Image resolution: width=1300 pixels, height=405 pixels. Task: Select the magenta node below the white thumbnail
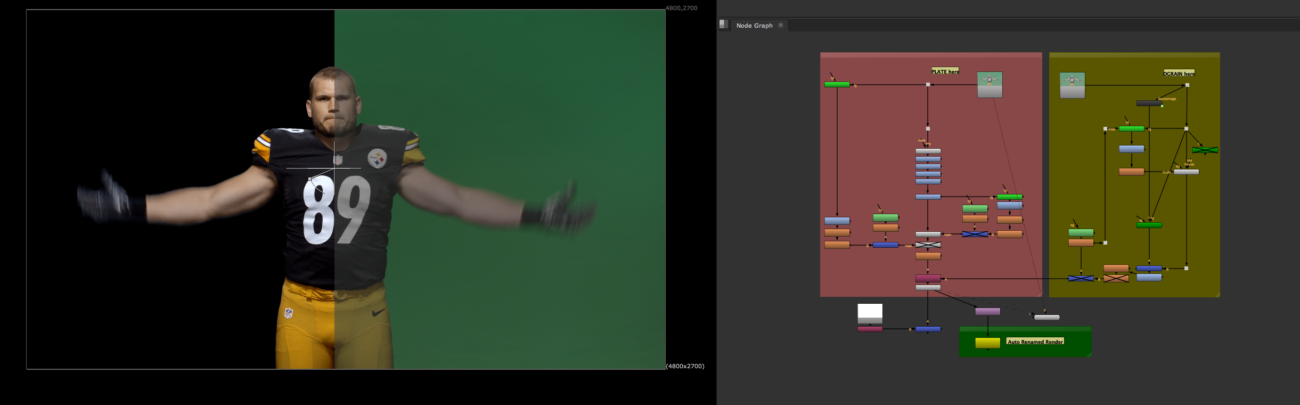click(x=870, y=328)
